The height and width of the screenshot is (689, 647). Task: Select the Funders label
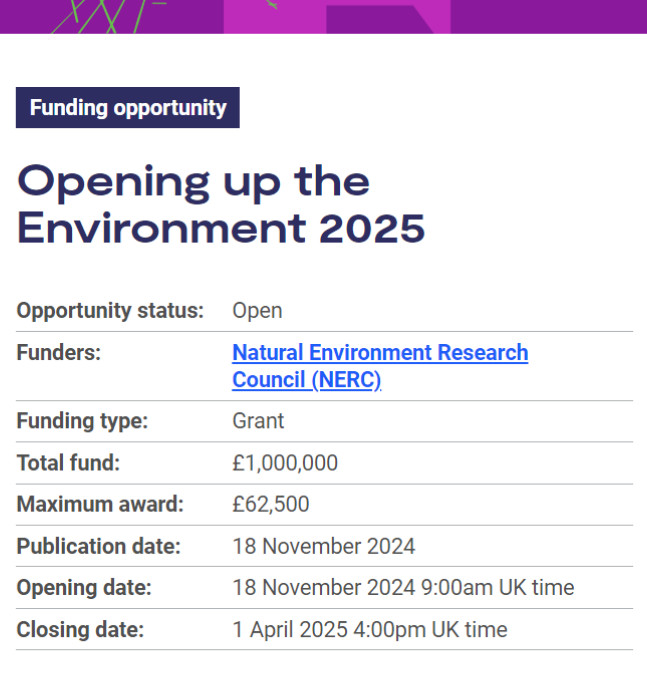coord(59,352)
